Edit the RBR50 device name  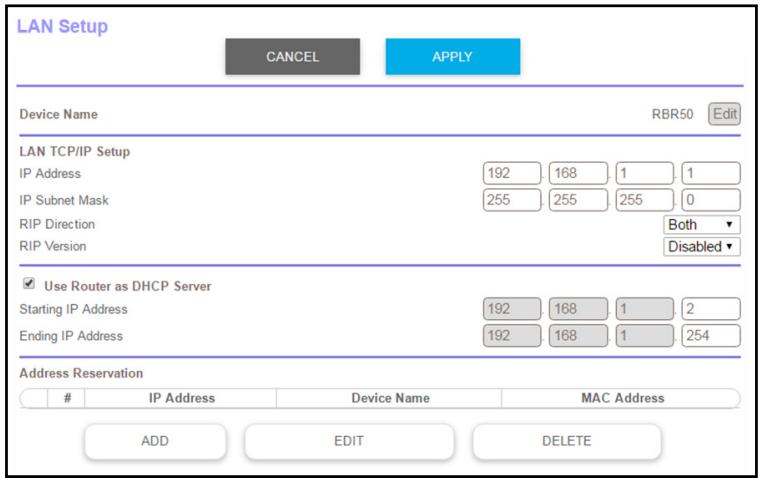click(x=724, y=114)
